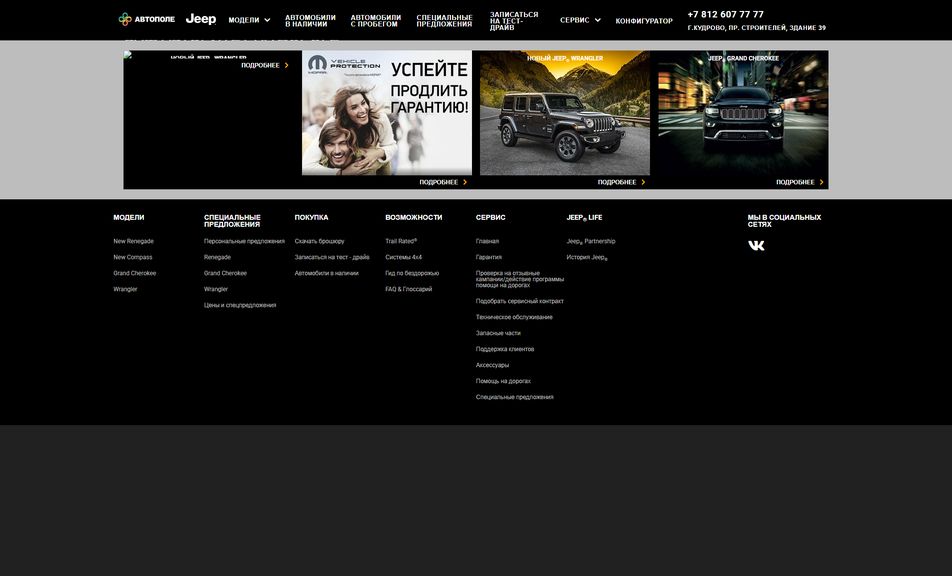Open Grand Cherokee in the footer Модели column
Viewport: 952px width, 576px height.
click(135, 273)
